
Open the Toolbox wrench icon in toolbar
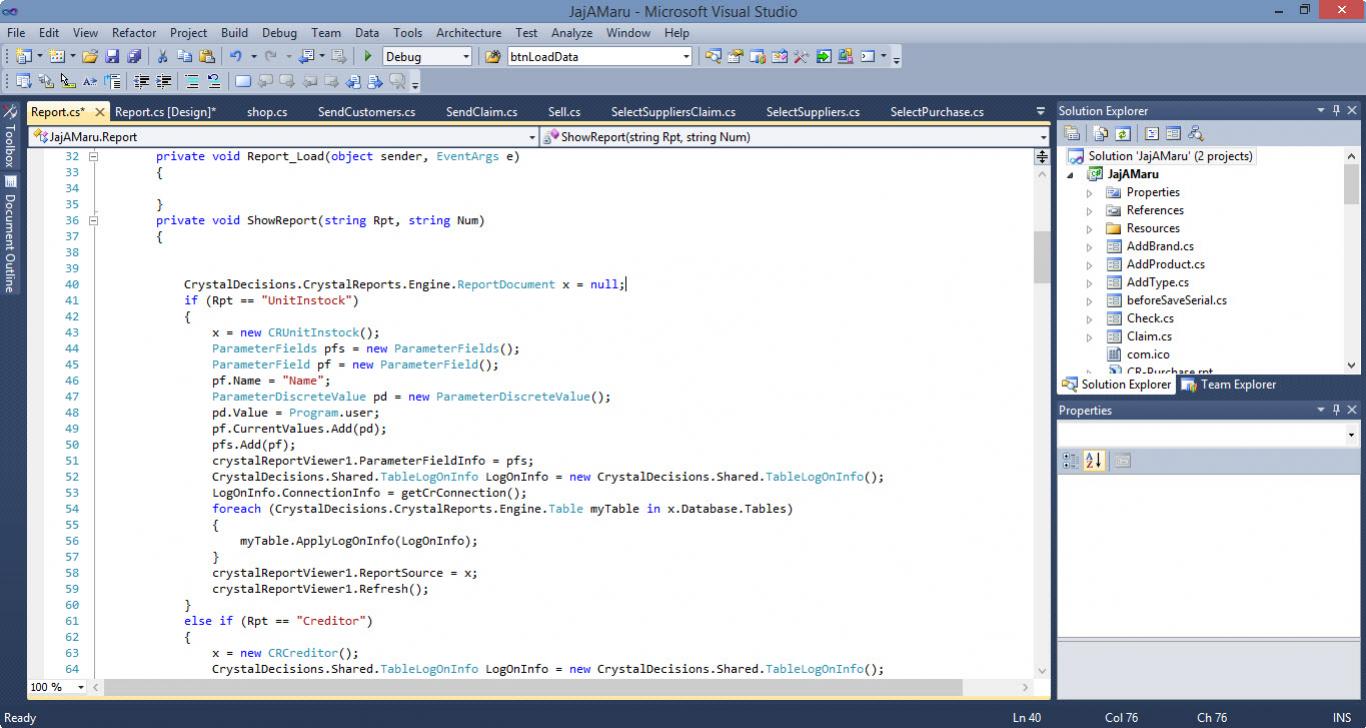pyautogui.click(x=801, y=57)
